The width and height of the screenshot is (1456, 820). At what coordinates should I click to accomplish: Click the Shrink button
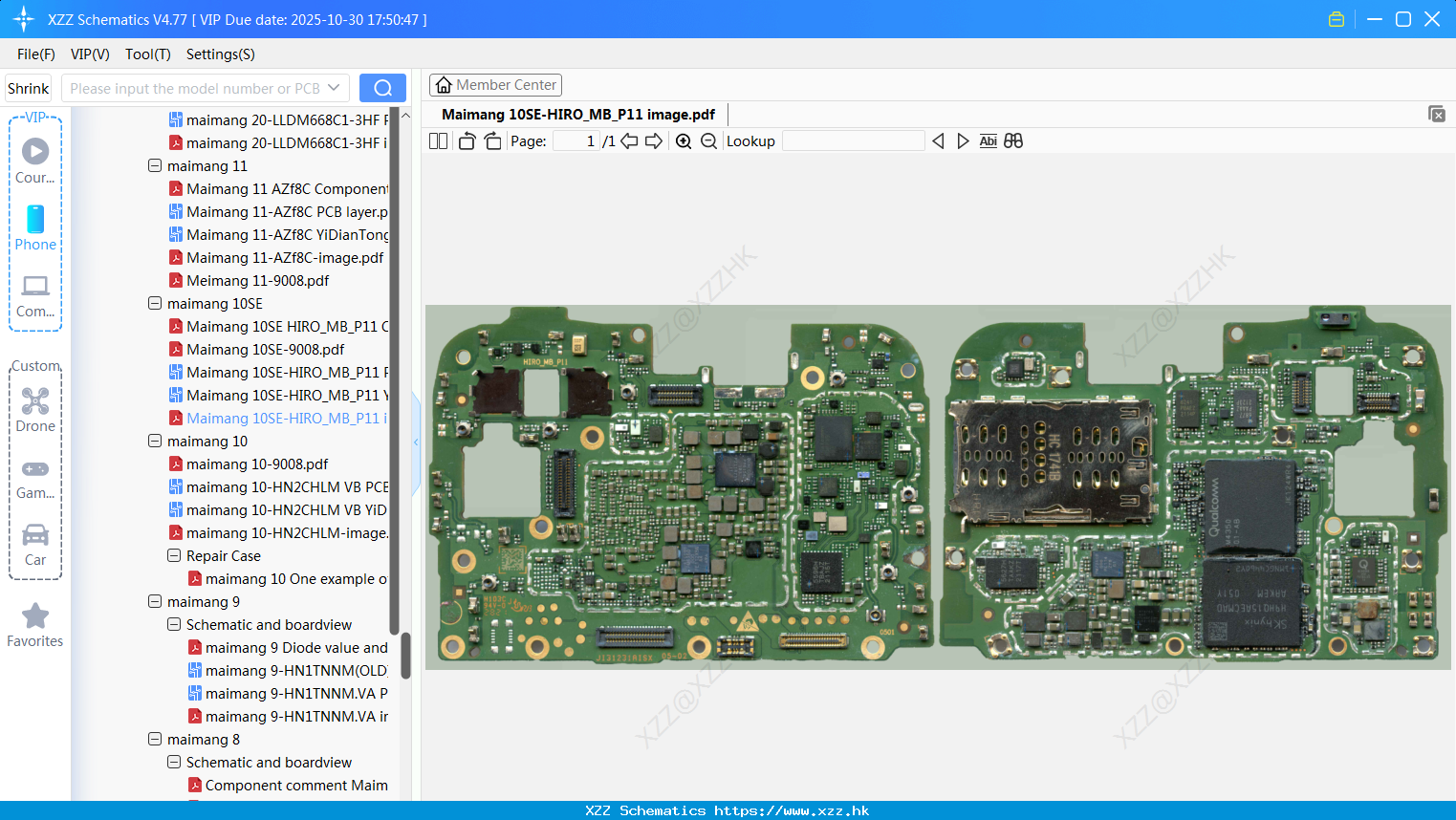point(29,88)
